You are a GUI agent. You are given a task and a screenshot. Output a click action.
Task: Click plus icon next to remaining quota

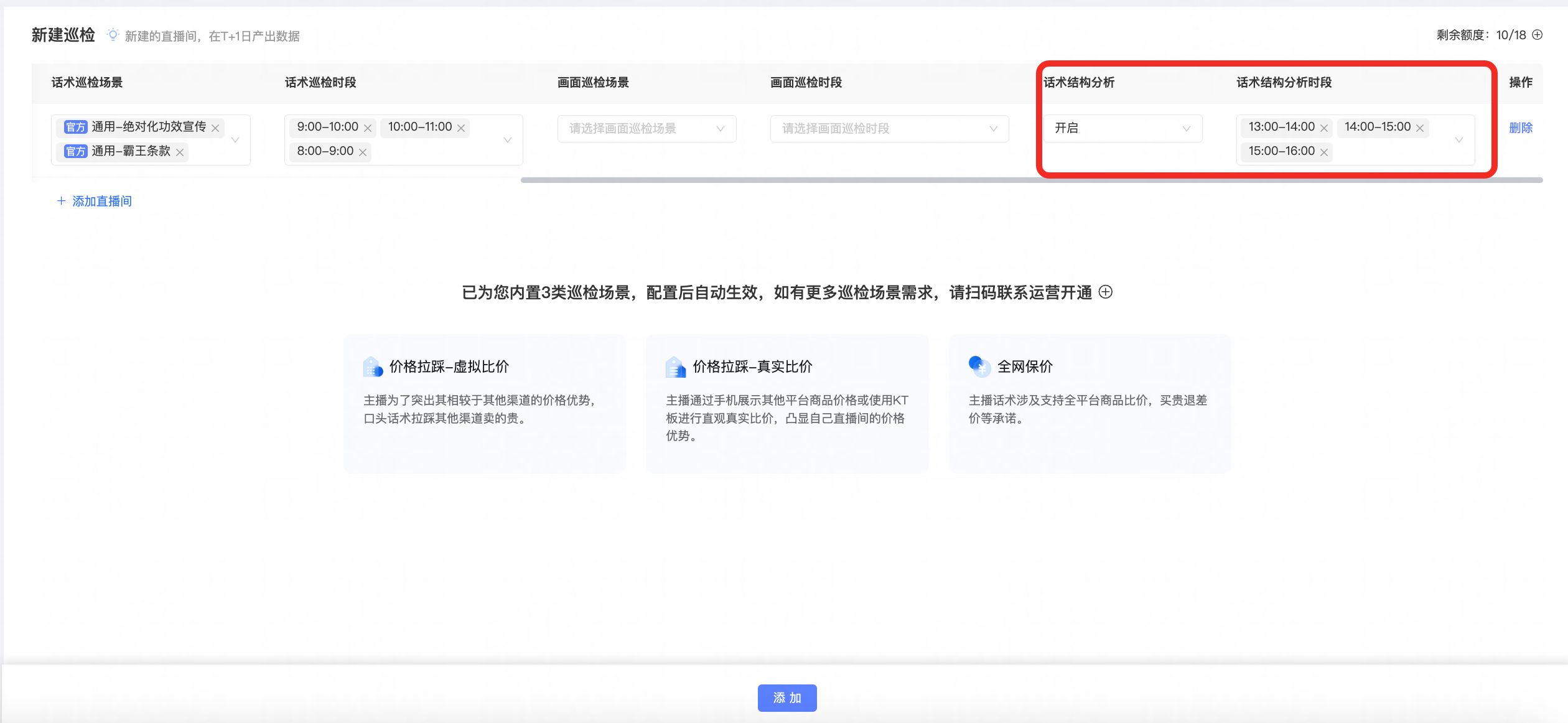1538,35
